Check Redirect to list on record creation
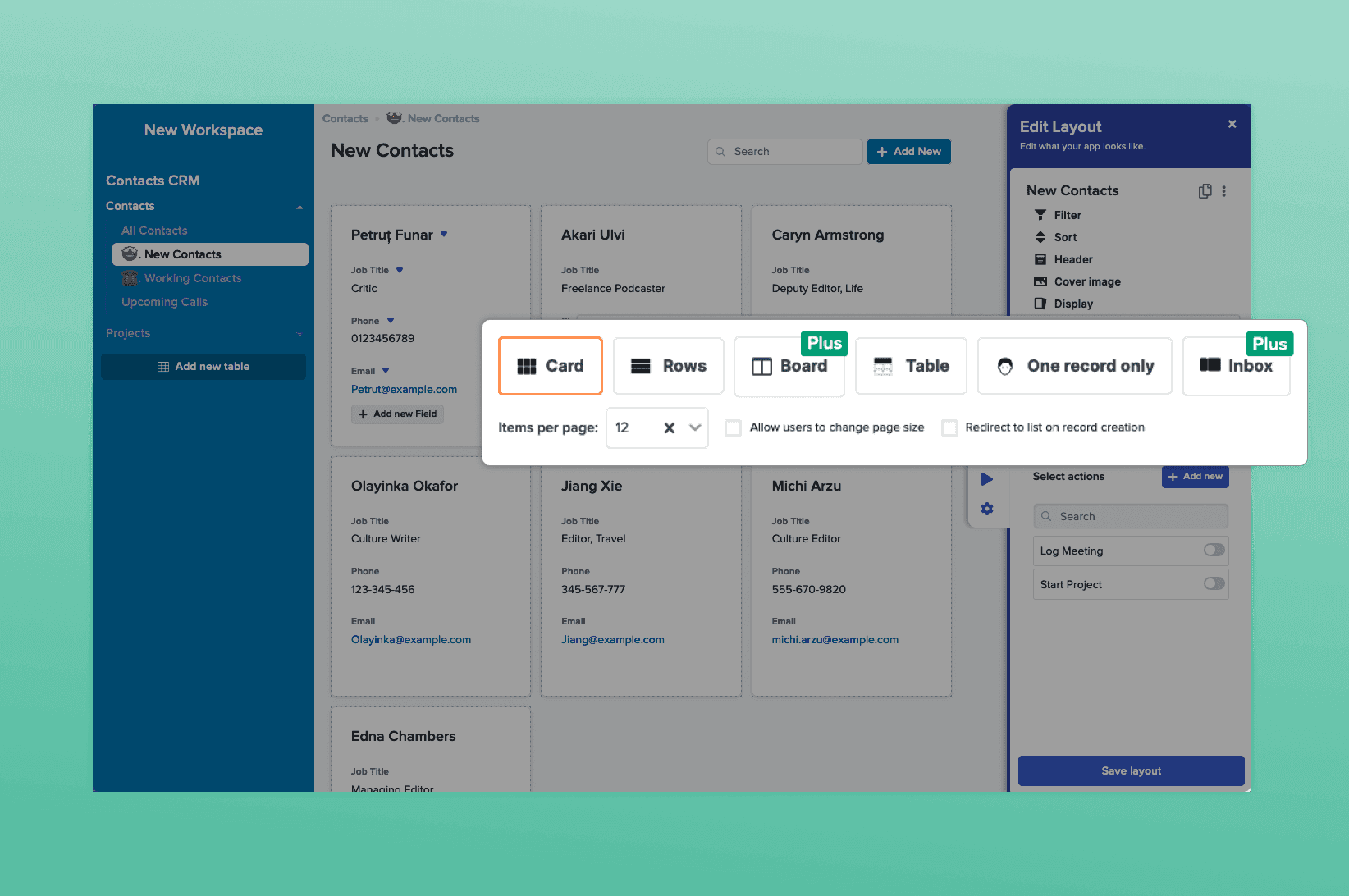1349x896 pixels. click(949, 428)
